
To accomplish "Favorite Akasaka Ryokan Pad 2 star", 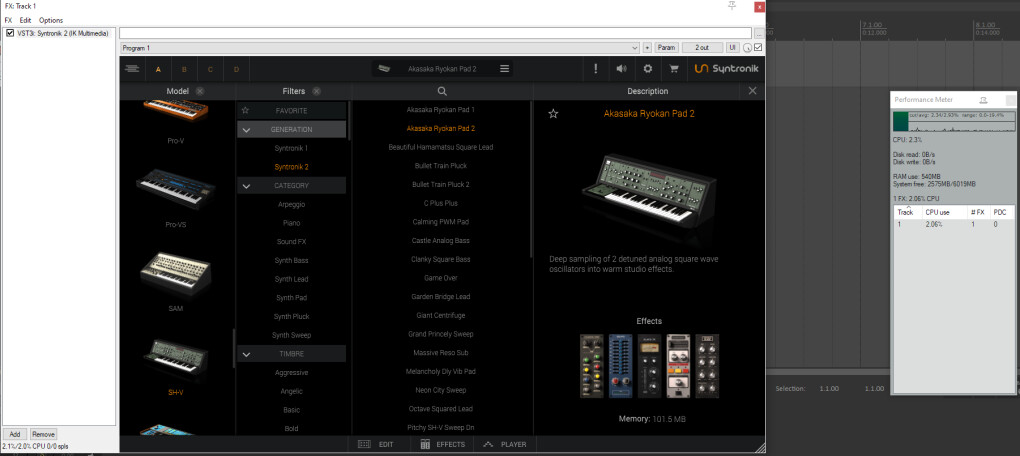I will [553, 114].
